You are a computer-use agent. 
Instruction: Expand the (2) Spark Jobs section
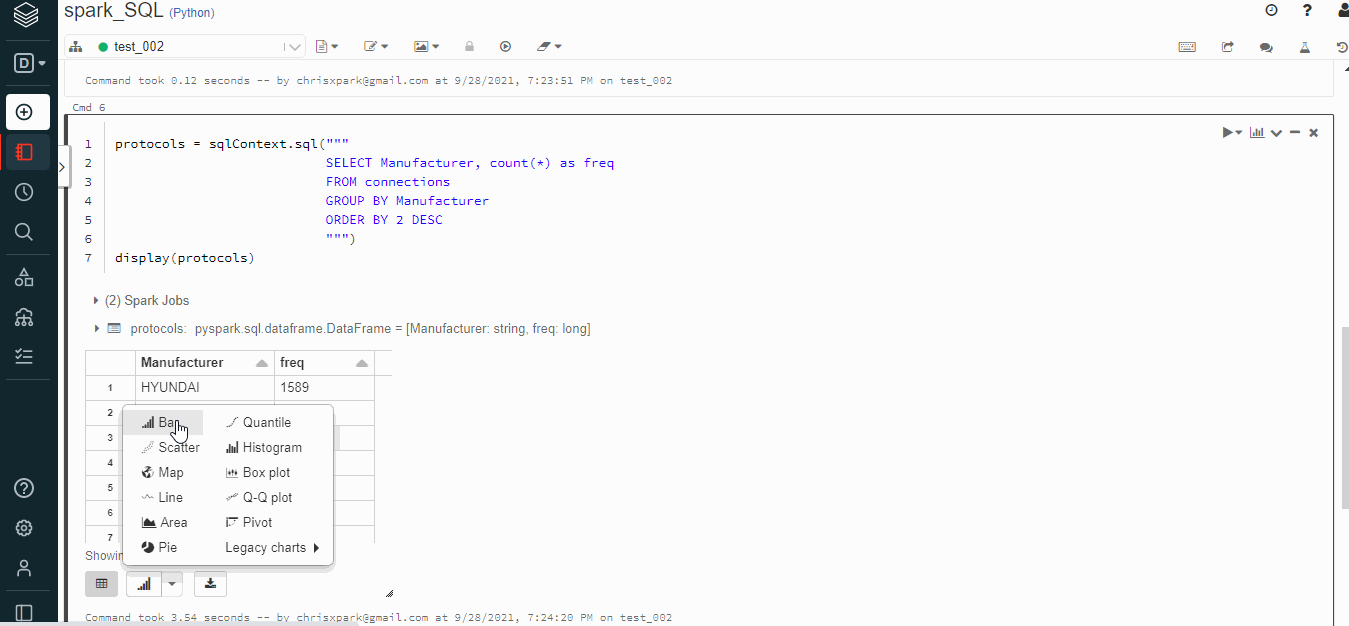tap(146, 300)
